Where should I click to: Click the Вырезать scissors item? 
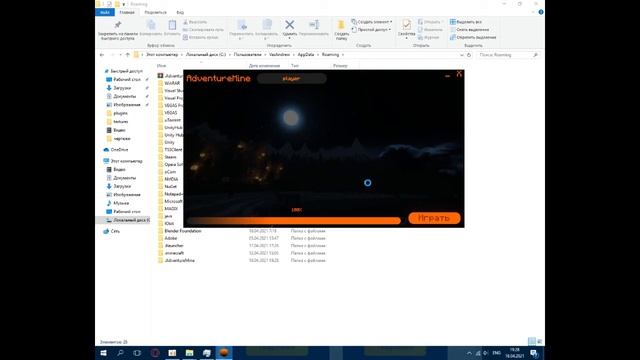(x=196, y=22)
